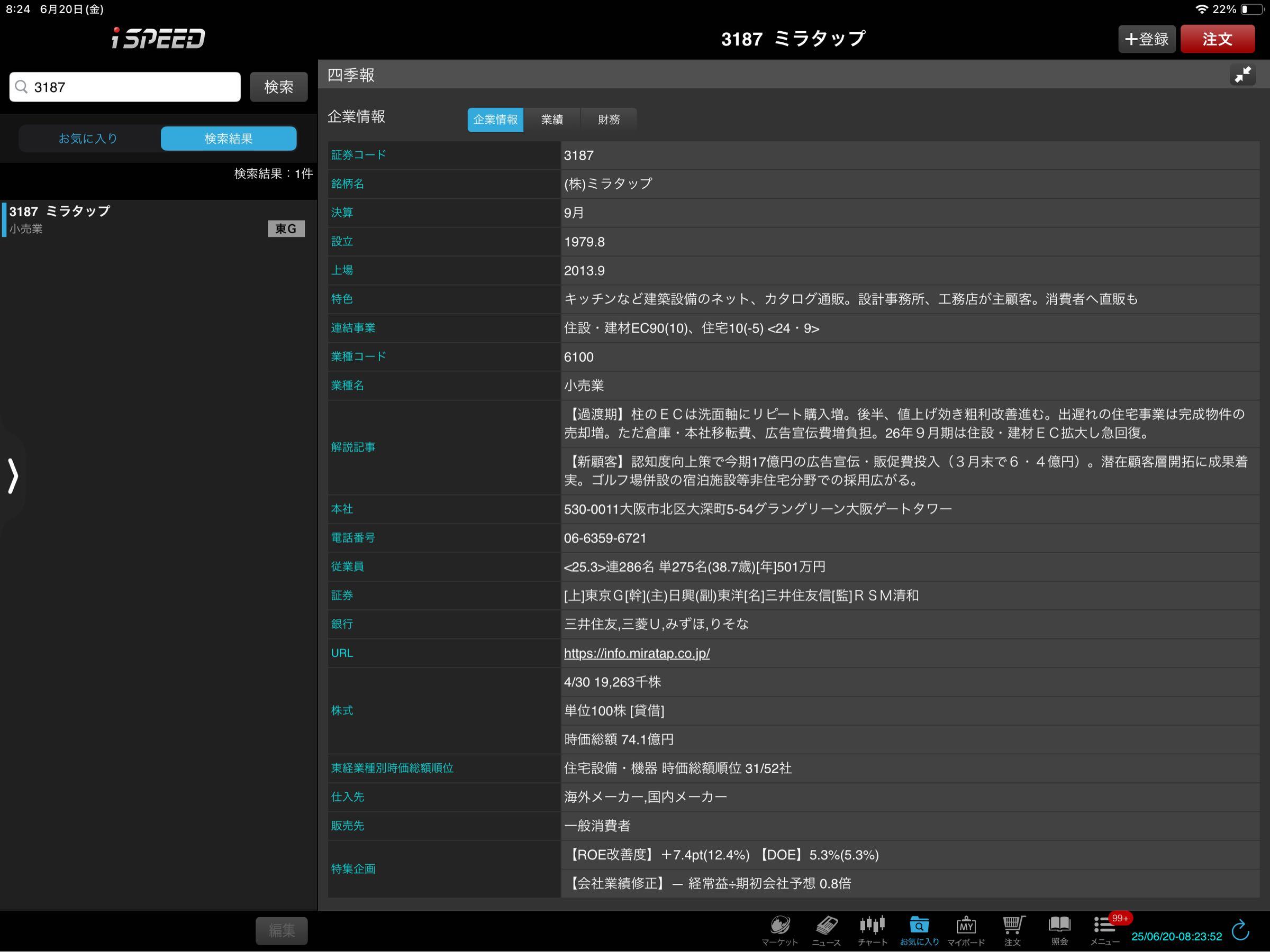1270x952 pixels.
Task: Open the News (ニュース) icon
Action: coord(826,930)
